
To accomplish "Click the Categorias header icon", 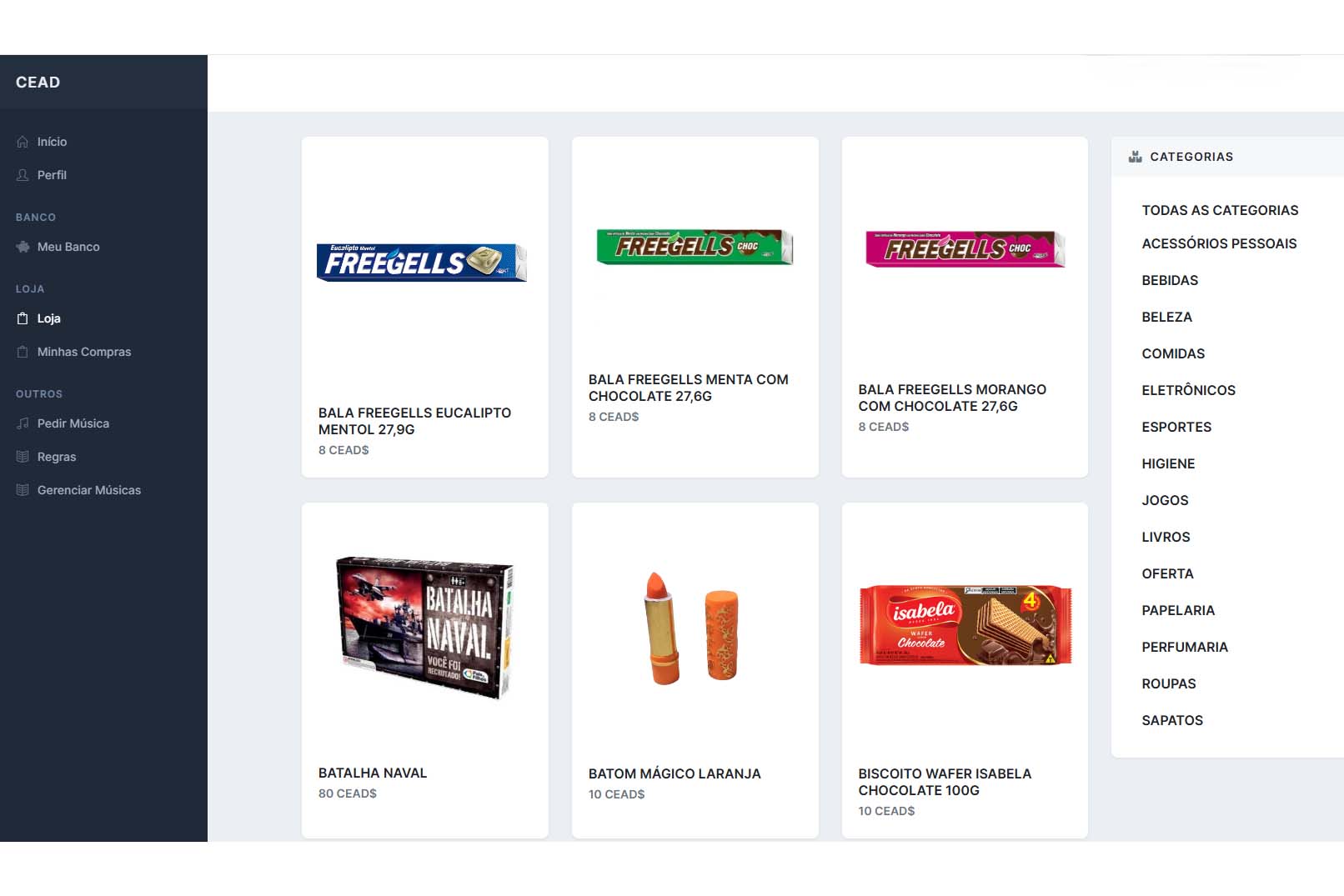I will pyautogui.click(x=1135, y=157).
